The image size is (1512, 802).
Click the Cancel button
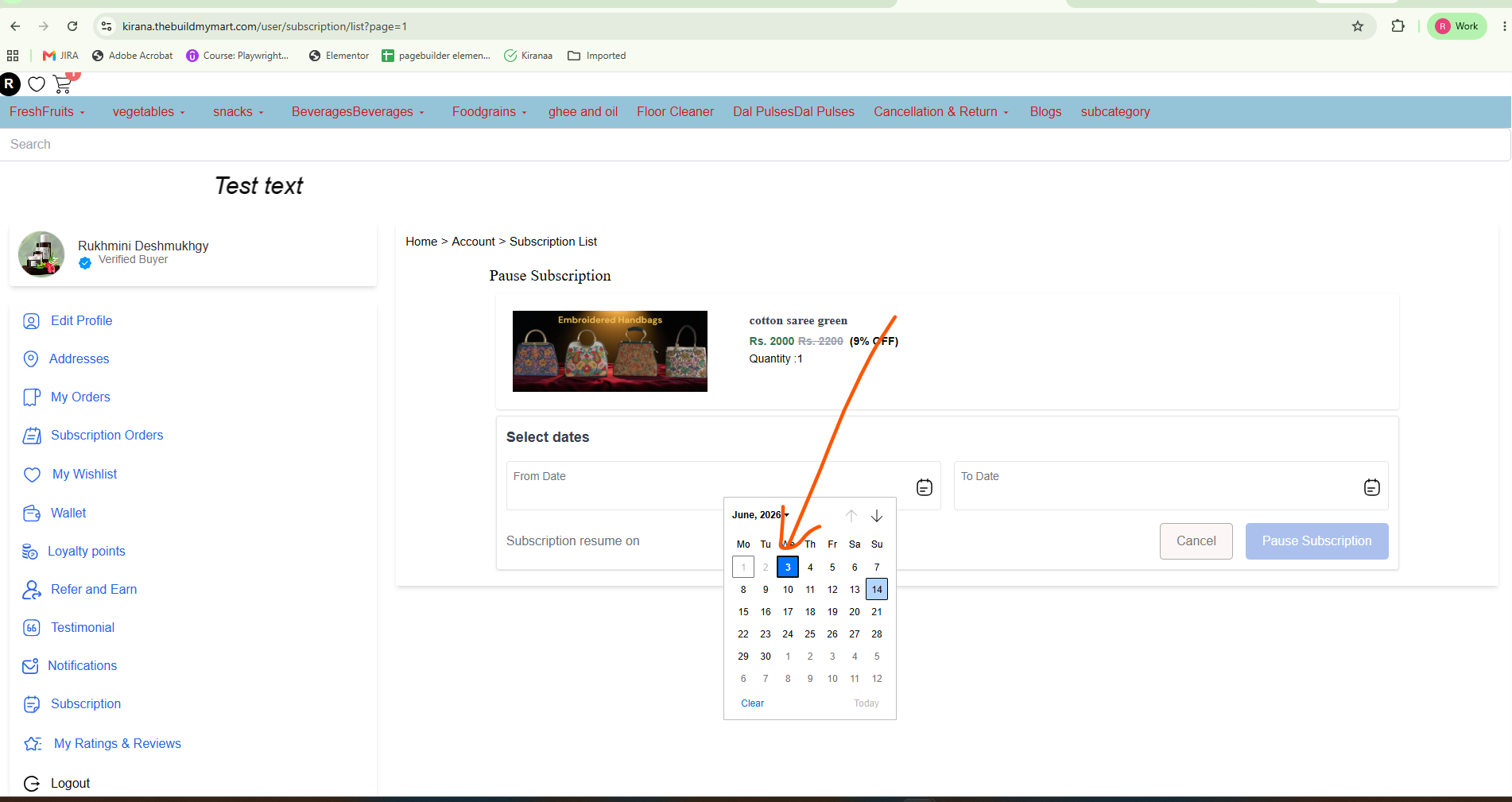tap(1196, 541)
